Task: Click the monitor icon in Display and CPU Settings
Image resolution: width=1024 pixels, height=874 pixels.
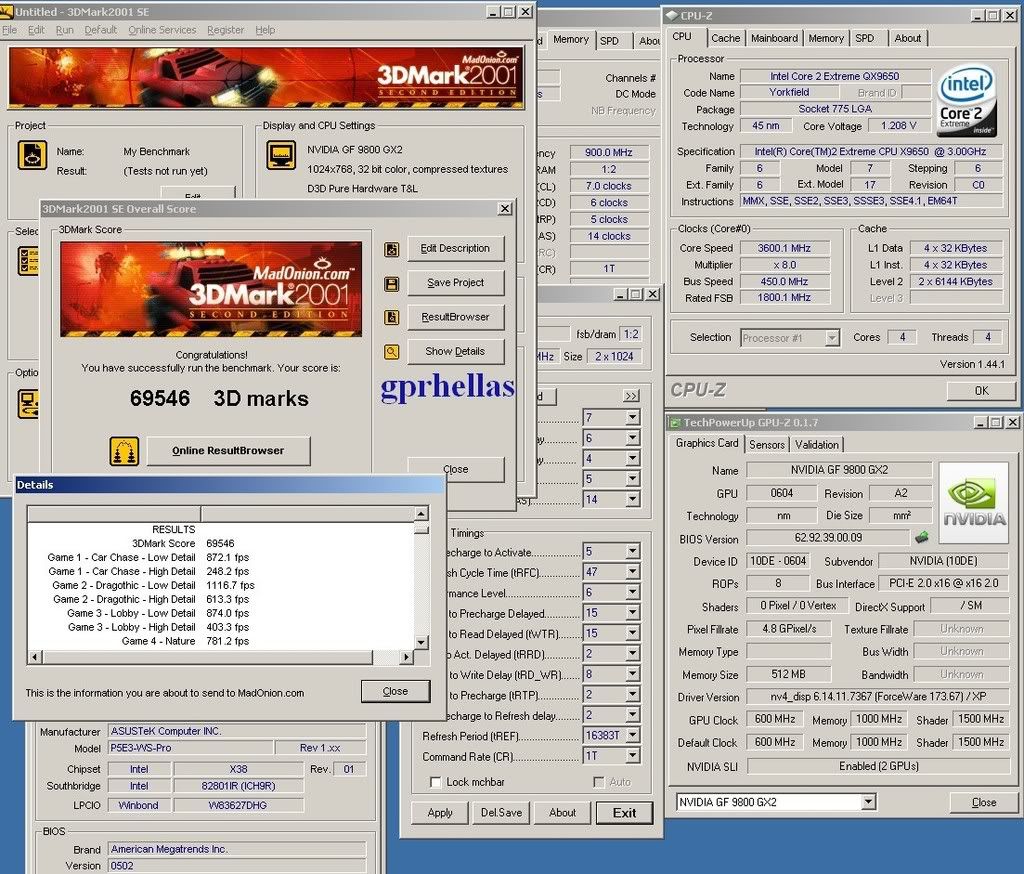Action: pyautogui.click(x=281, y=155)
